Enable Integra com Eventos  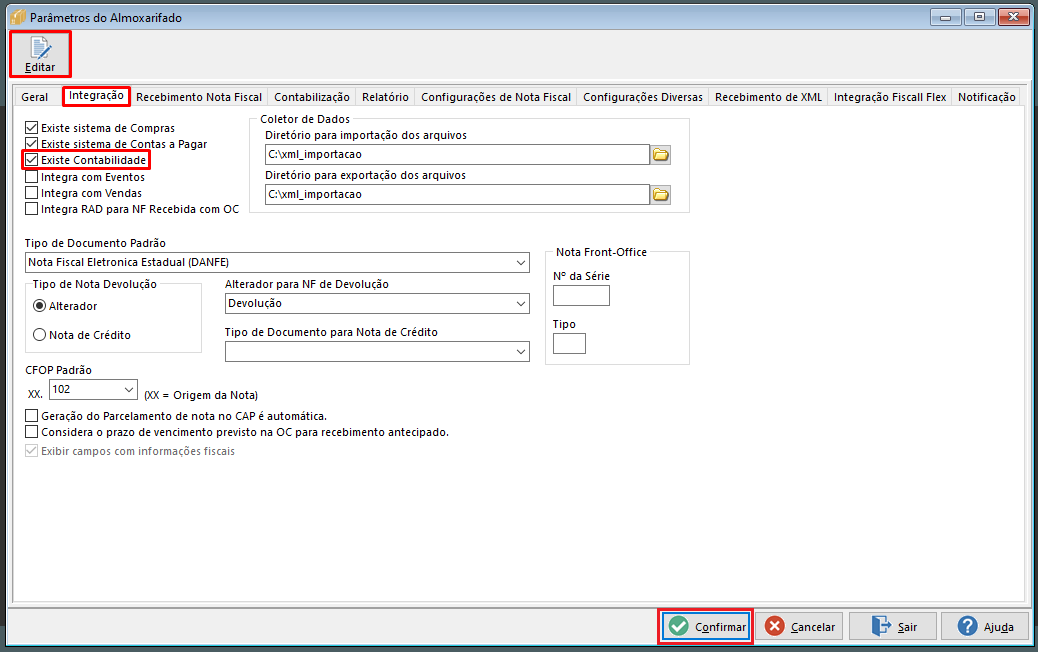click(x=31, y=177)
